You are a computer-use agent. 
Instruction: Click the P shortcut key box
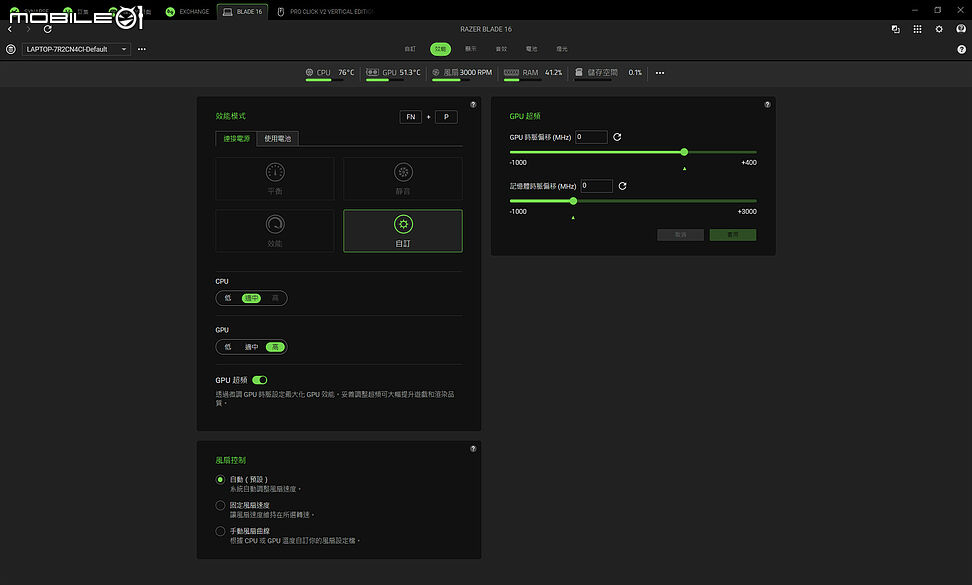point(446,117)
